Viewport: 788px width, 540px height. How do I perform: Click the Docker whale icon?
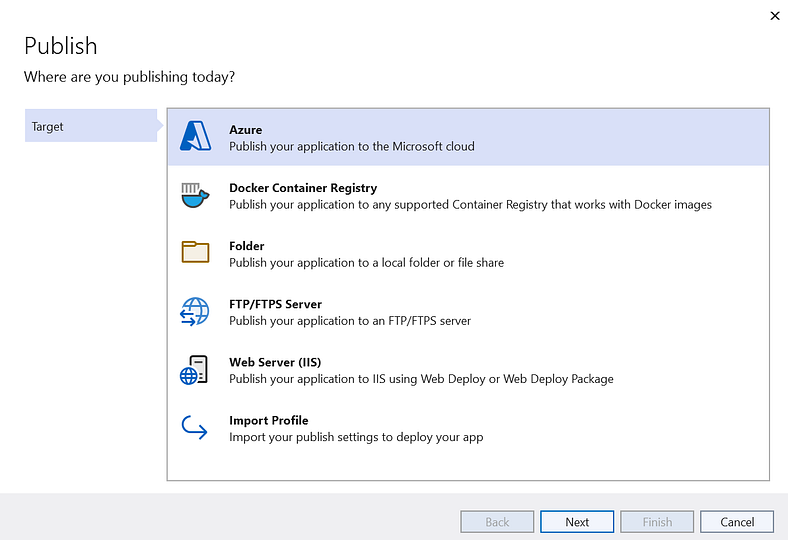tap(195, 195)
